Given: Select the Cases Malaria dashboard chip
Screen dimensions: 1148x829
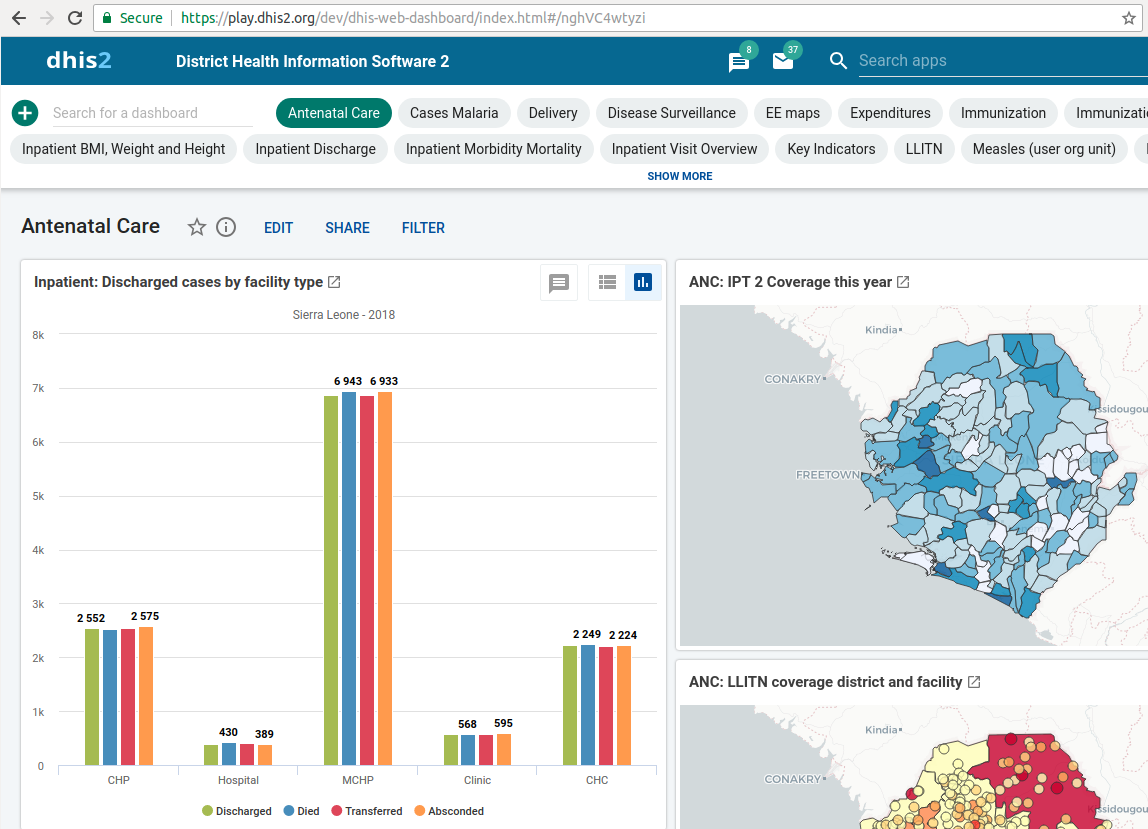Looking at the screenshot, I should click(x=454, y=113).
